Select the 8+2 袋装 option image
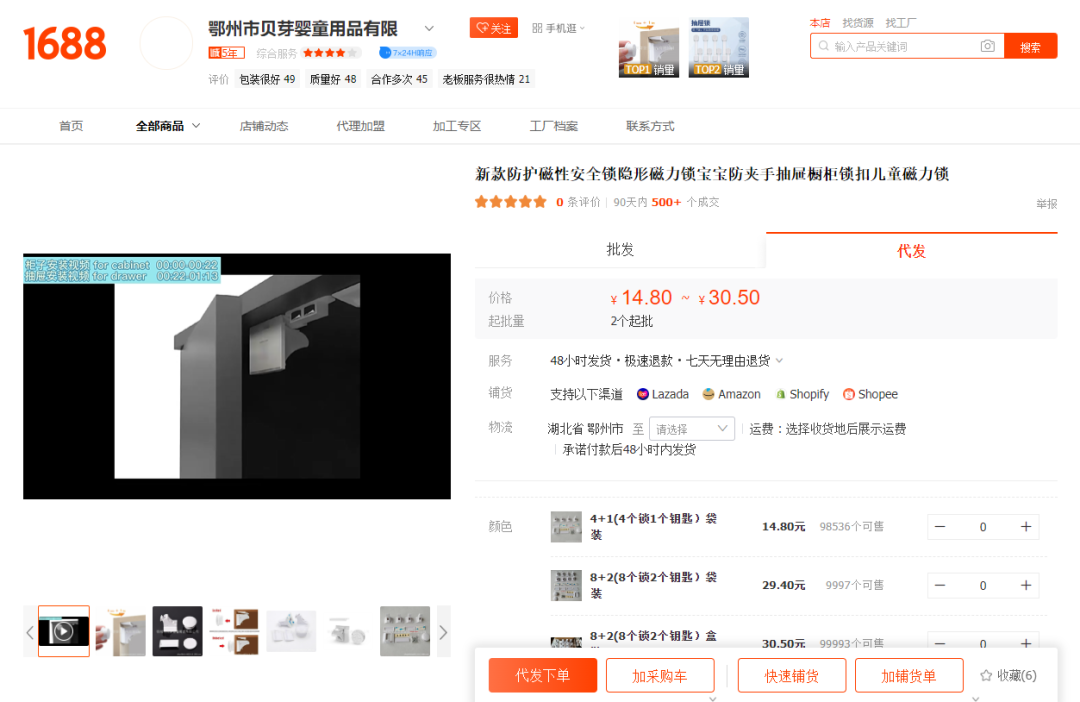This screenshot has width=1080, height=702. point(566,586)
